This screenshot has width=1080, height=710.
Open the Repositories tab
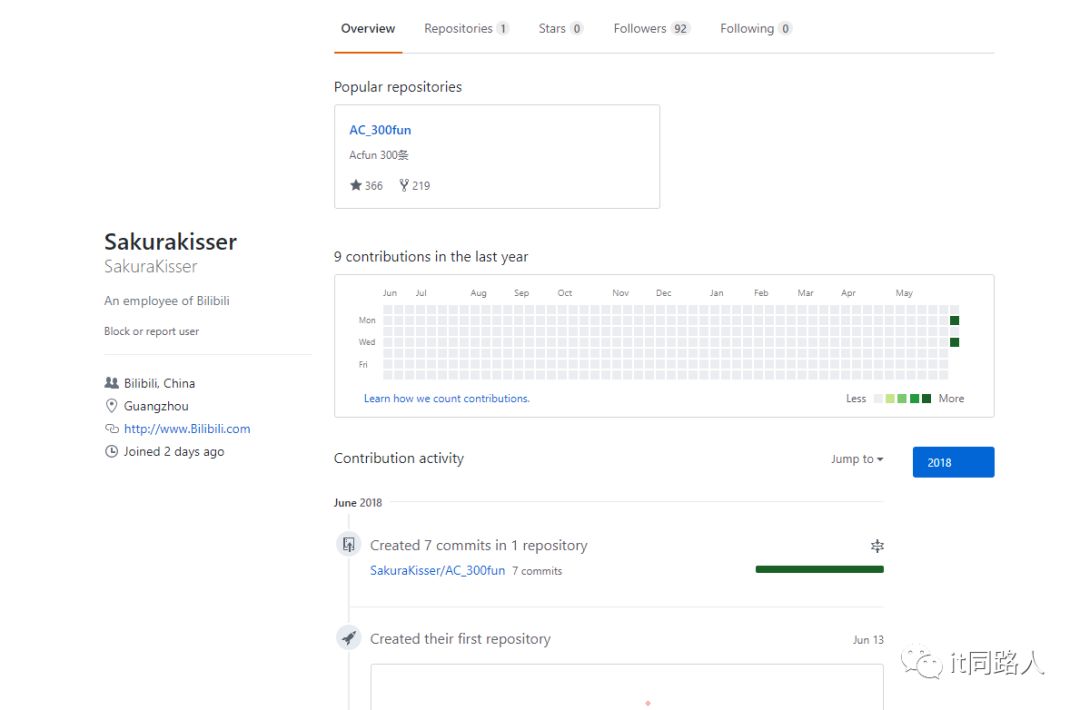466,28
